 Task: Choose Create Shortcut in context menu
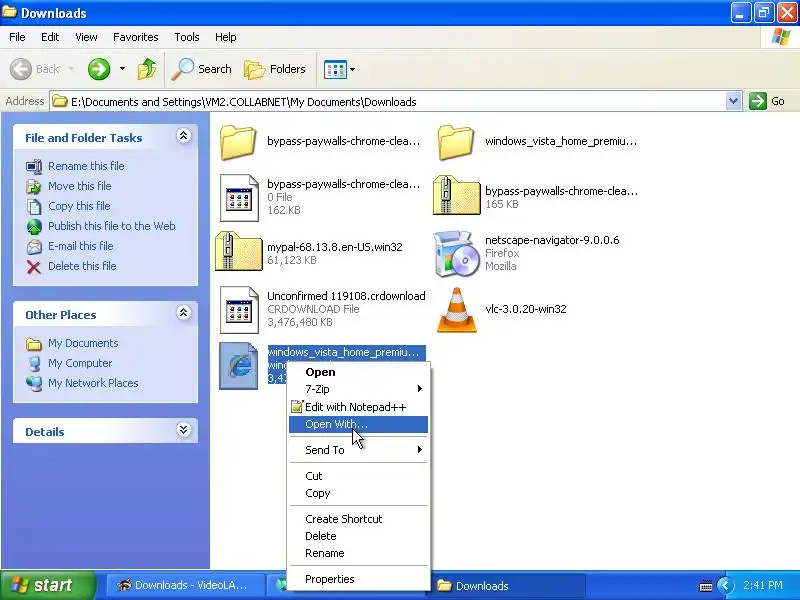(x=358, y=519)
